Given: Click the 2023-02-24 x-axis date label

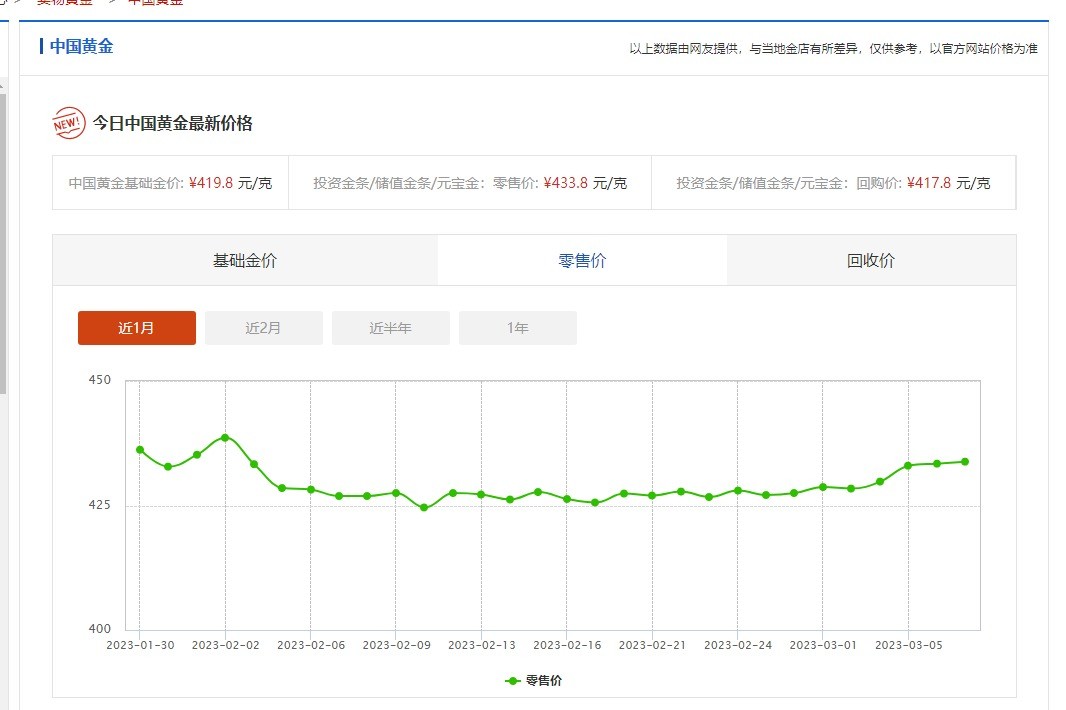Looking at the screenshot, I should point(738,645).
